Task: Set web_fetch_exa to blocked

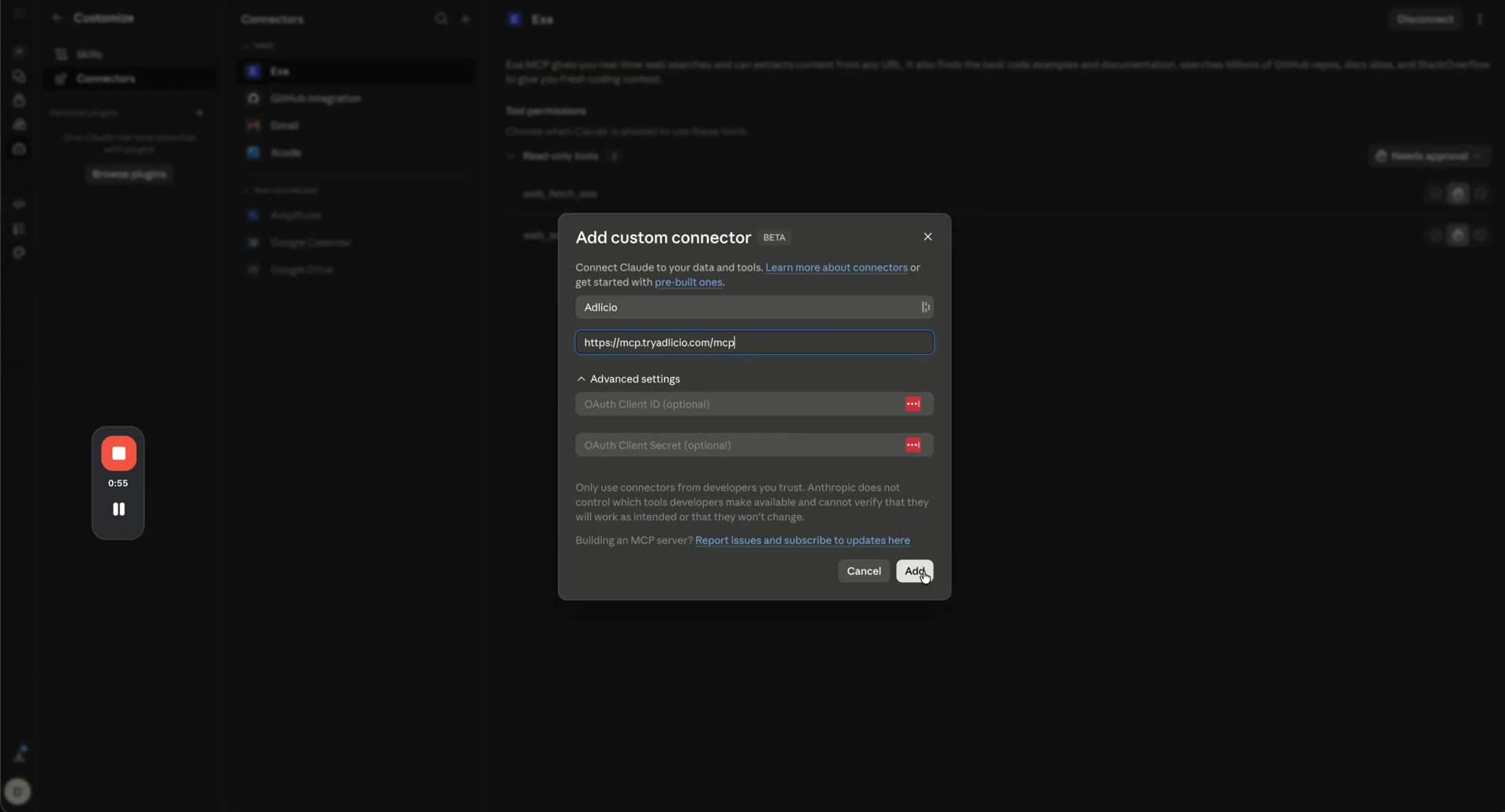Action: (x=1480, y=194)
